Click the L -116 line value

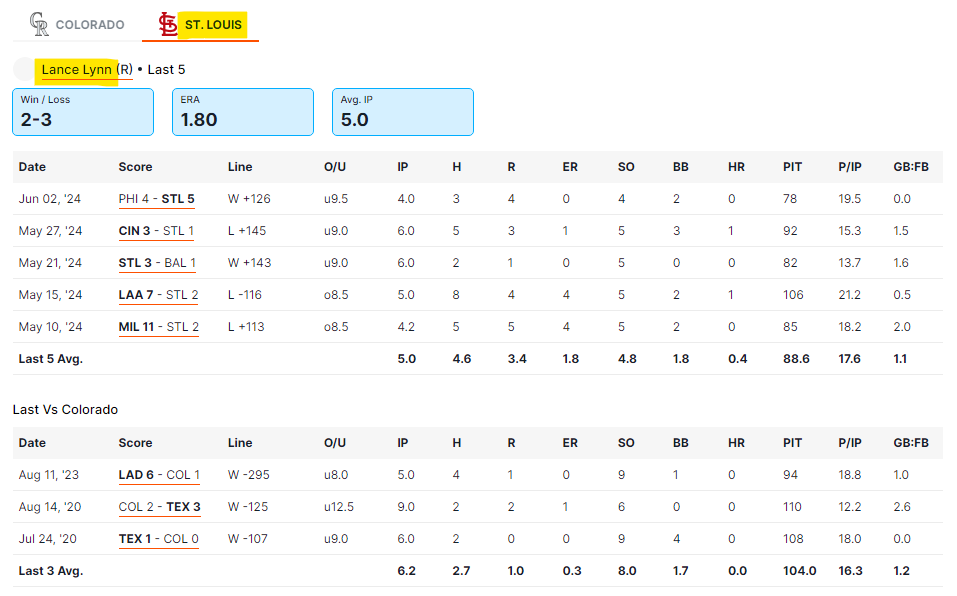[245, 295]
